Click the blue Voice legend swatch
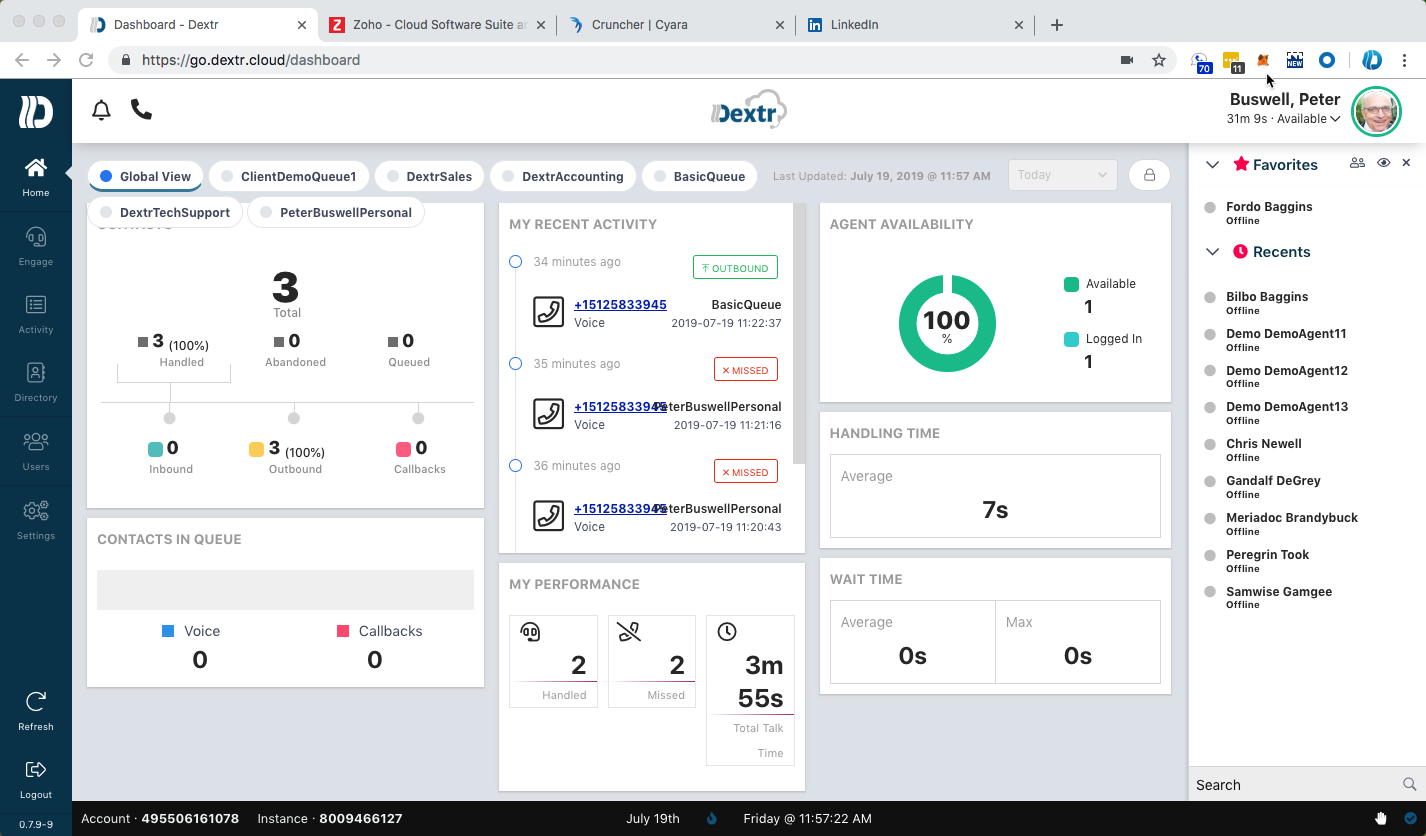The width and height of the screenshot is (1426, 836). (168, 631)
